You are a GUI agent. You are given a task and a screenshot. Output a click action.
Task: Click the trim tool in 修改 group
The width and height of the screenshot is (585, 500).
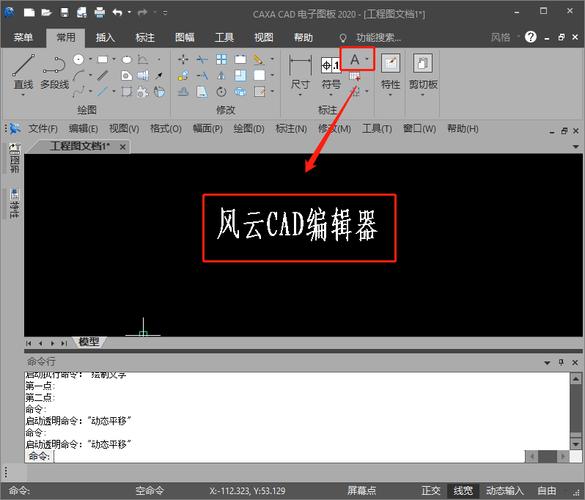click(x=202, y=59)
